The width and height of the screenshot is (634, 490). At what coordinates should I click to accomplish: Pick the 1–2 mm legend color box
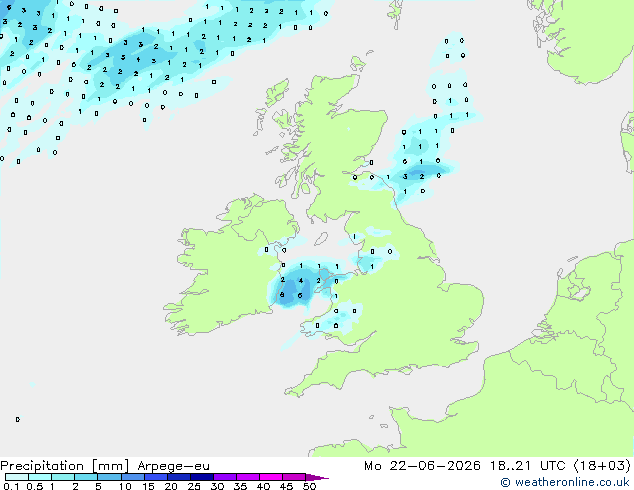(x=63, y=477)
